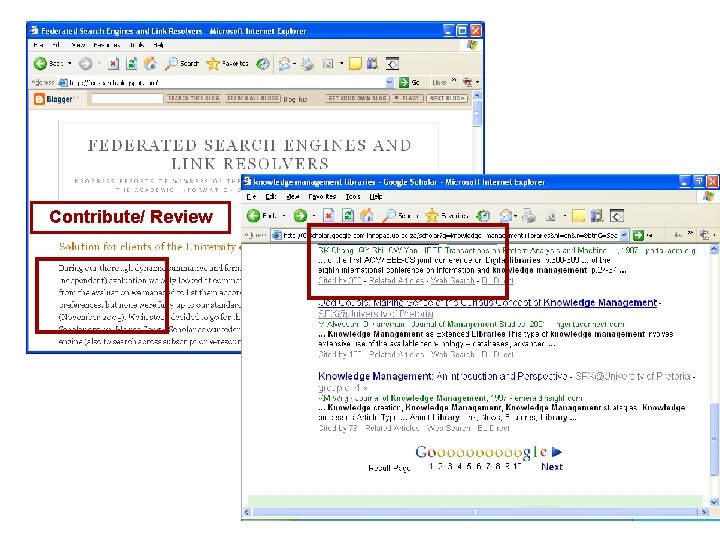720x540 pixels.
Task: Go to result page 2
Action: point(440,467)
